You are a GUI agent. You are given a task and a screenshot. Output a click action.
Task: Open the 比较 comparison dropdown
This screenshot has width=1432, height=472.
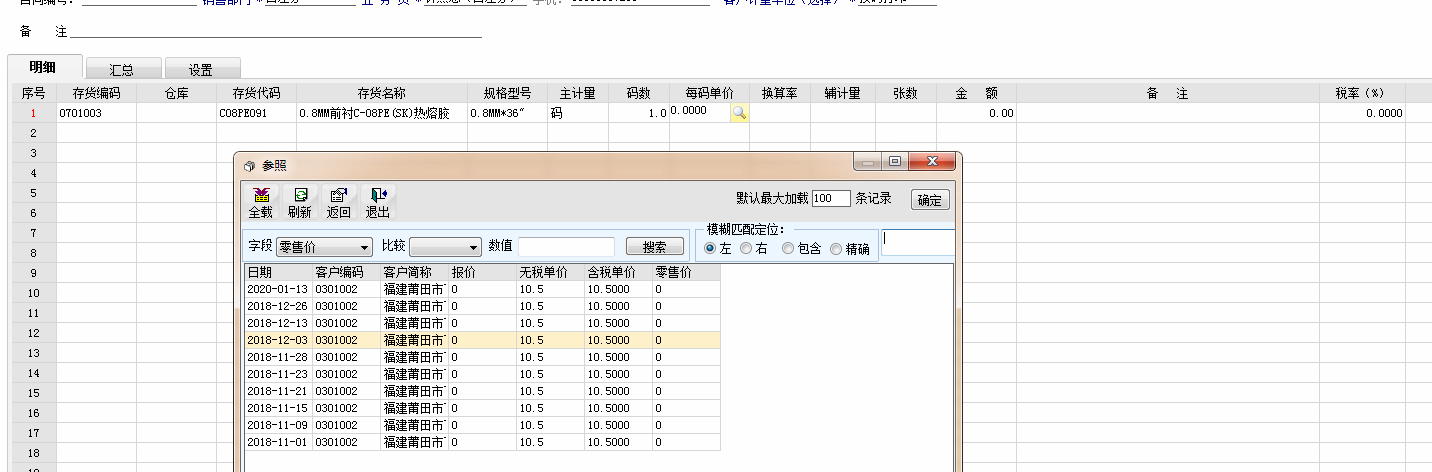(x=445, y=246)
